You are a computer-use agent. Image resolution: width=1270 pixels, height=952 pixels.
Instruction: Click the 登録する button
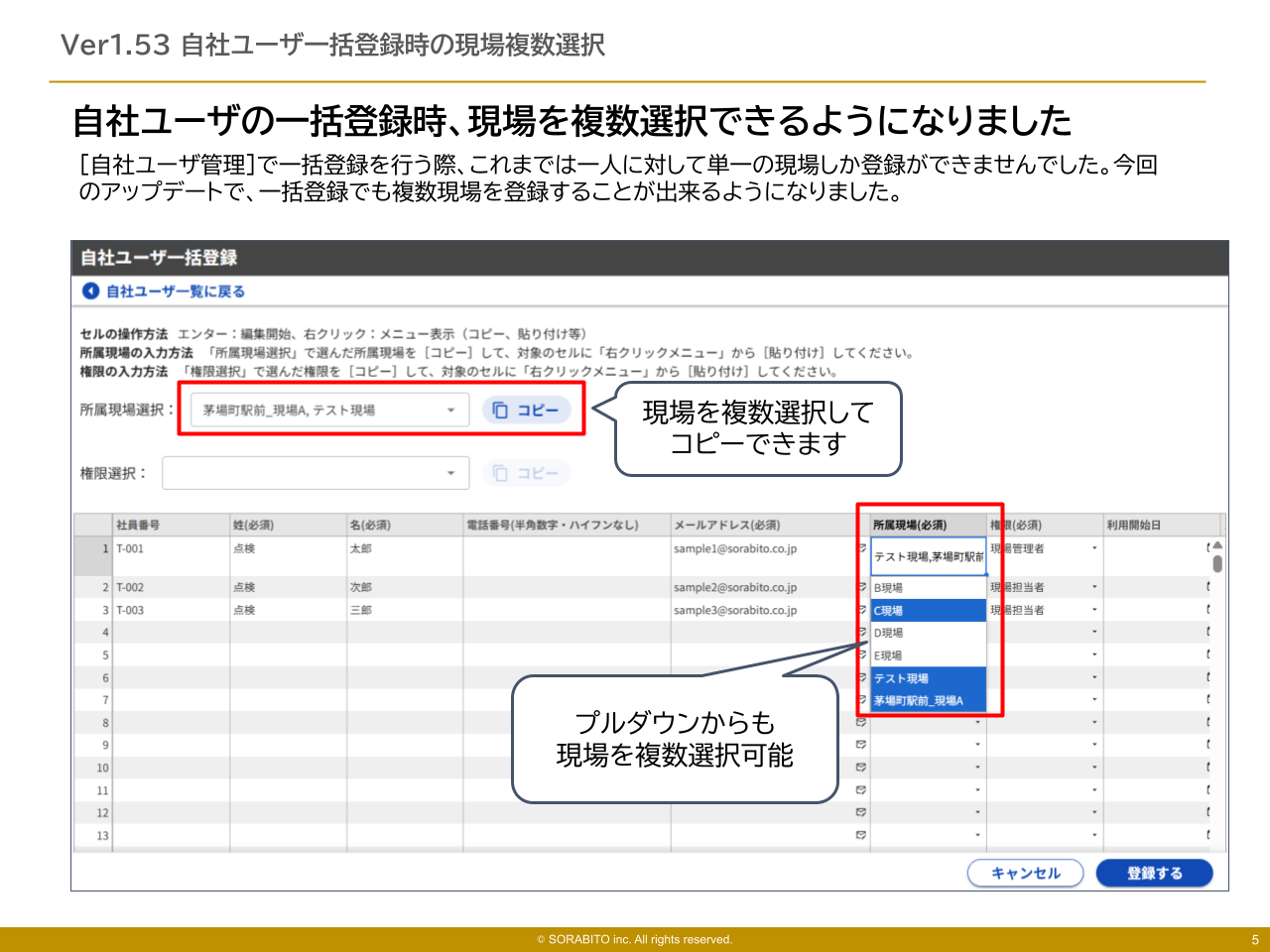click(1154, 873)
